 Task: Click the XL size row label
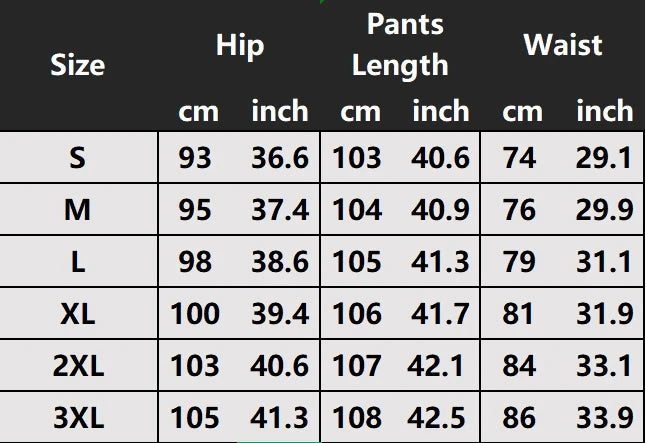(x=78, y=314)
